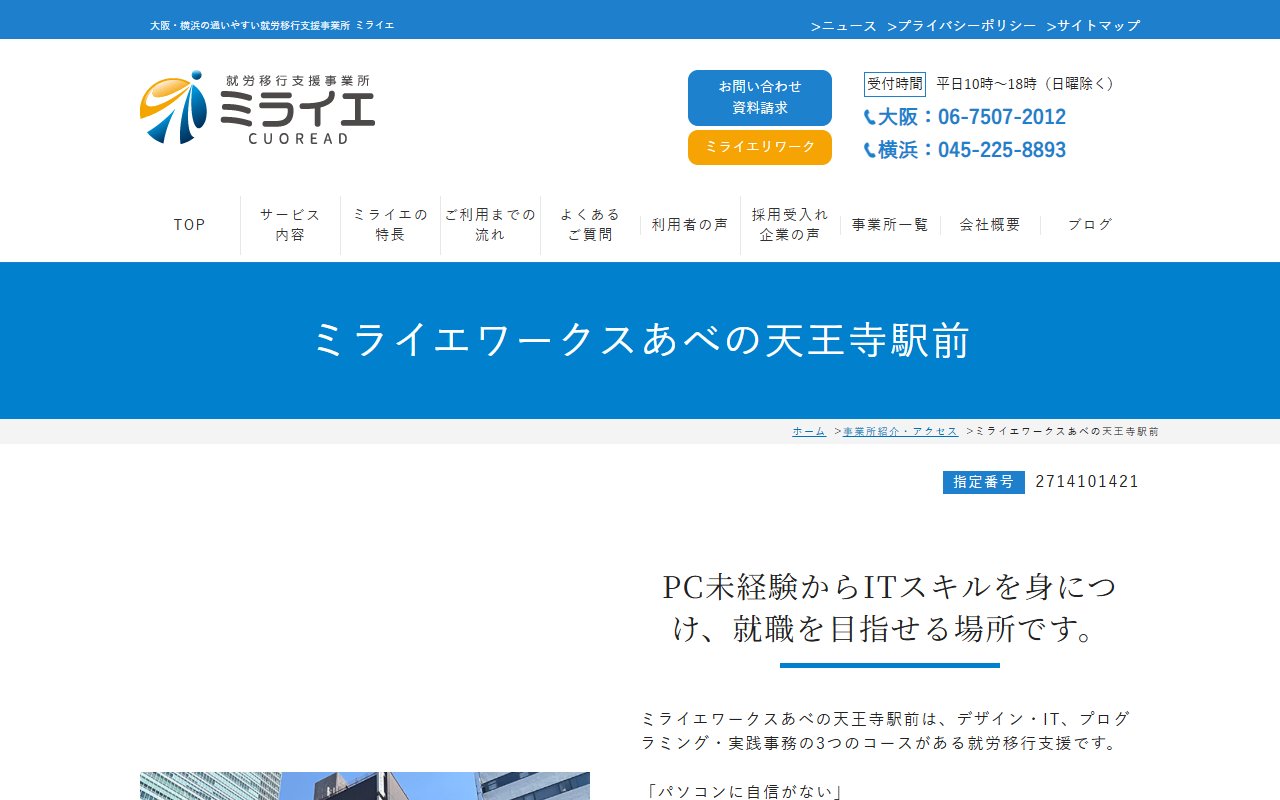The width and height of the screenshot is (1280, 800).
Task: Open ブログ menu item
Action: pos(1090,225)
